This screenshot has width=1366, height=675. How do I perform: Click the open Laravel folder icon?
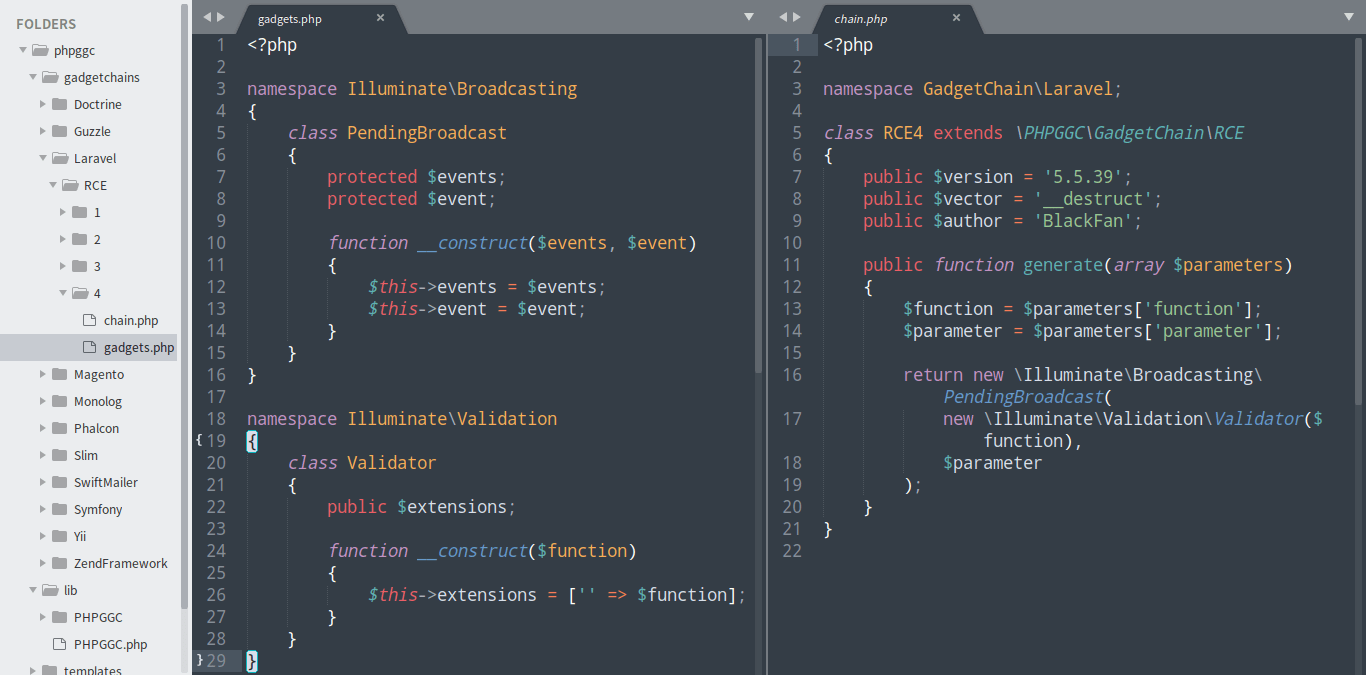pos(59,158)
